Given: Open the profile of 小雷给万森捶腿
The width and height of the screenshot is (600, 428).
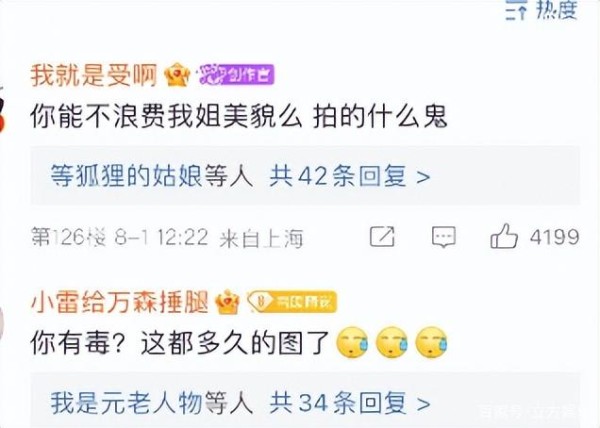Looking at the screenshot, I should point(119,302).
